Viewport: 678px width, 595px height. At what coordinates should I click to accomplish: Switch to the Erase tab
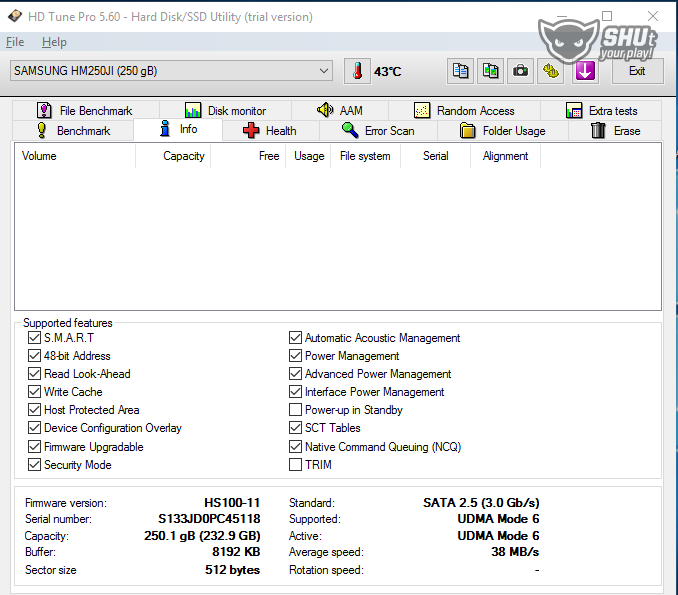click(x=615, y=131)
